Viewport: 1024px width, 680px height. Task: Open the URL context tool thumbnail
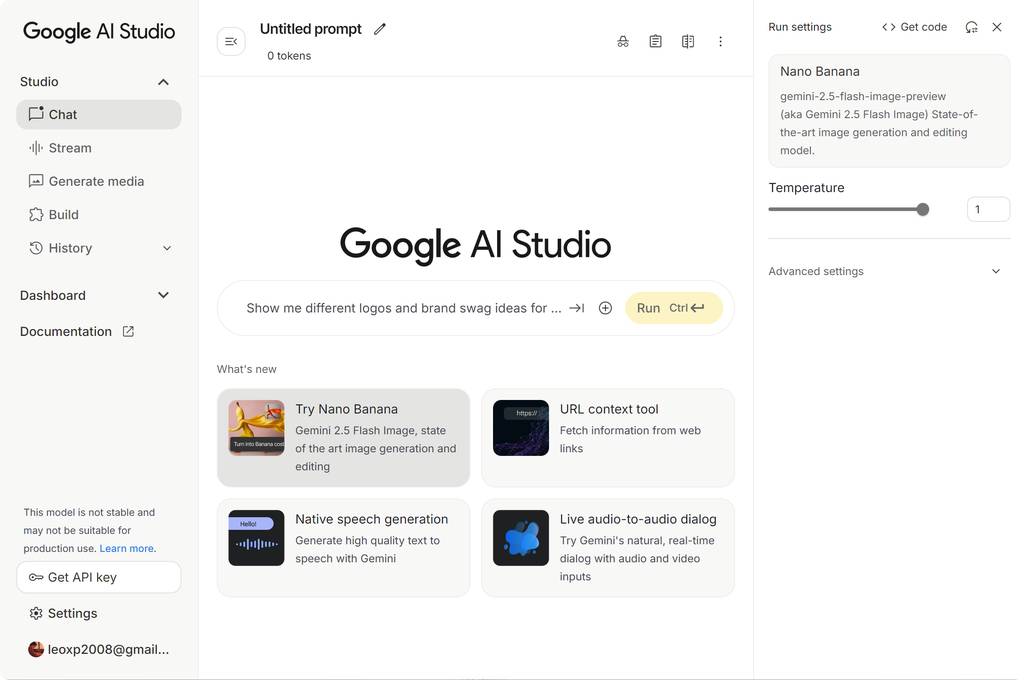point(521,428)
